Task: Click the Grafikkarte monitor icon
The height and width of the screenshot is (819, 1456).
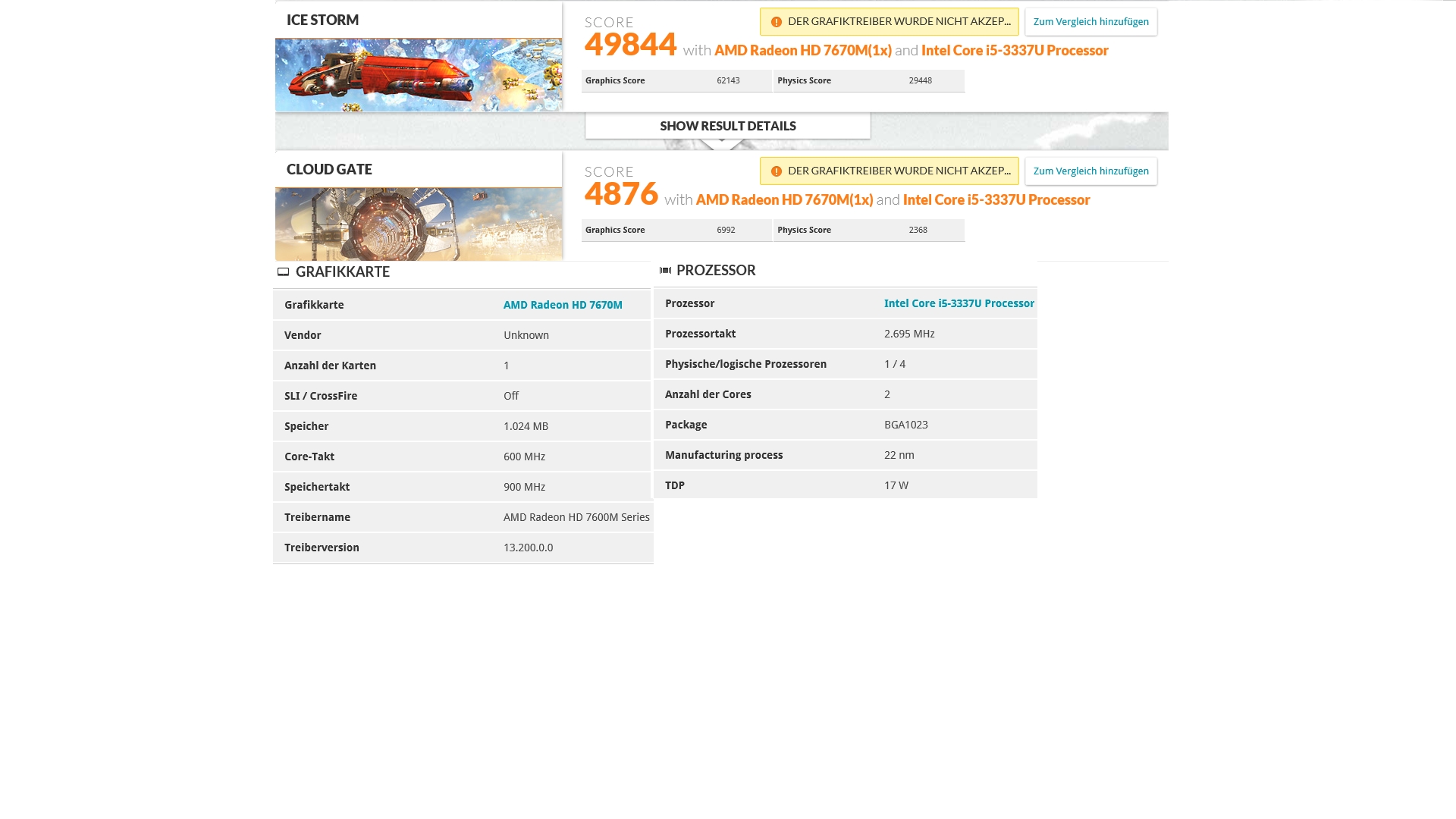Action: click(x=283, y=272)
